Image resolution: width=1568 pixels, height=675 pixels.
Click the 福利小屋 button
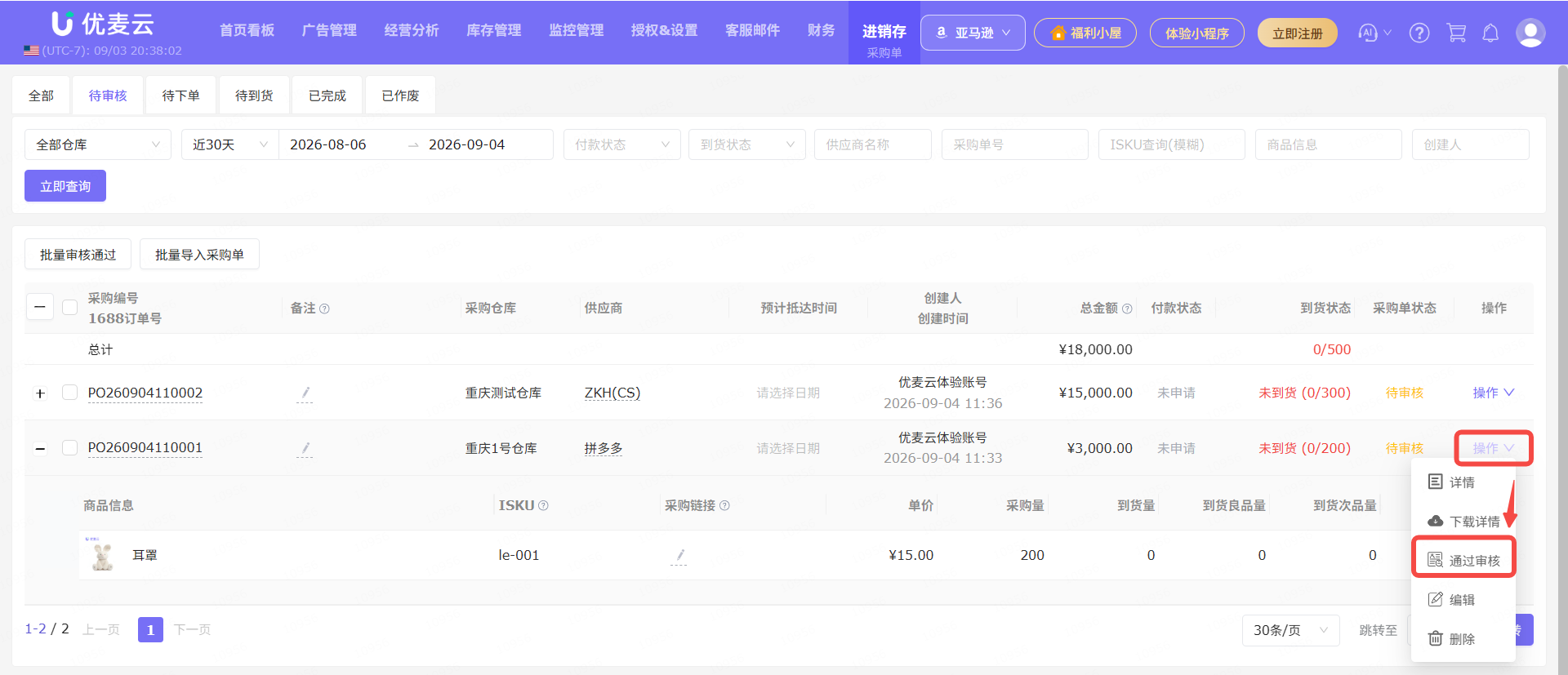(1085, 33)
